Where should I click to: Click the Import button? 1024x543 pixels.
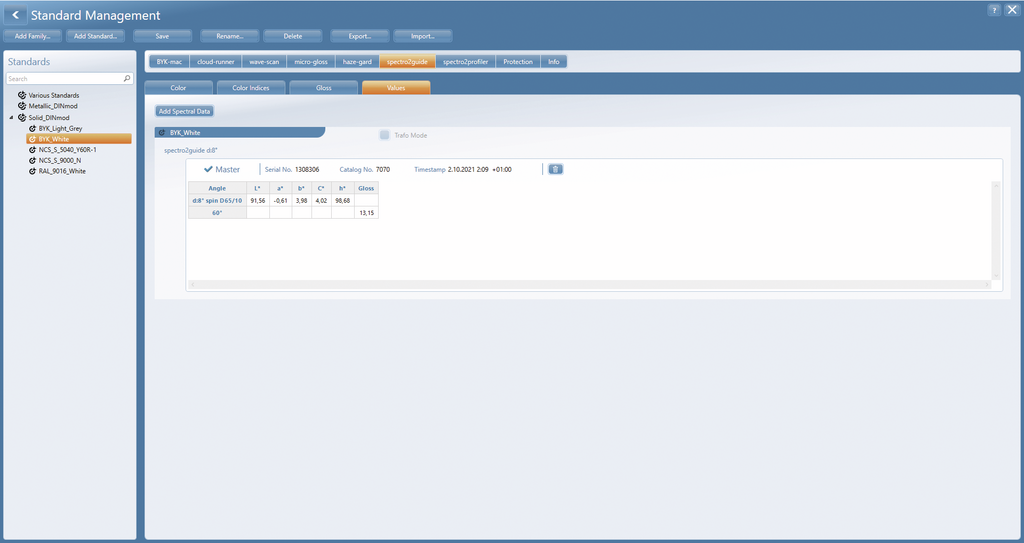click(423, 36)
